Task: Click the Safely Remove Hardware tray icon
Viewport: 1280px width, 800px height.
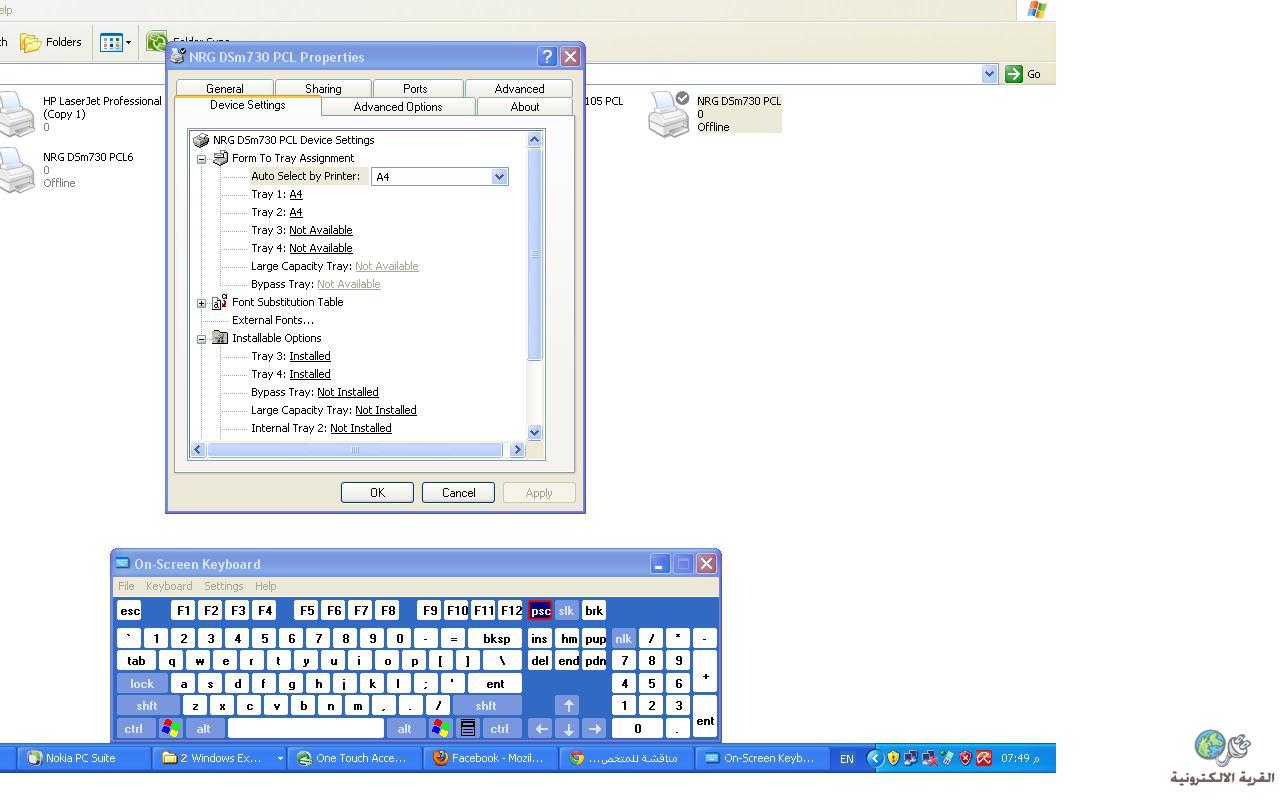Action: (x=947, y=758)
